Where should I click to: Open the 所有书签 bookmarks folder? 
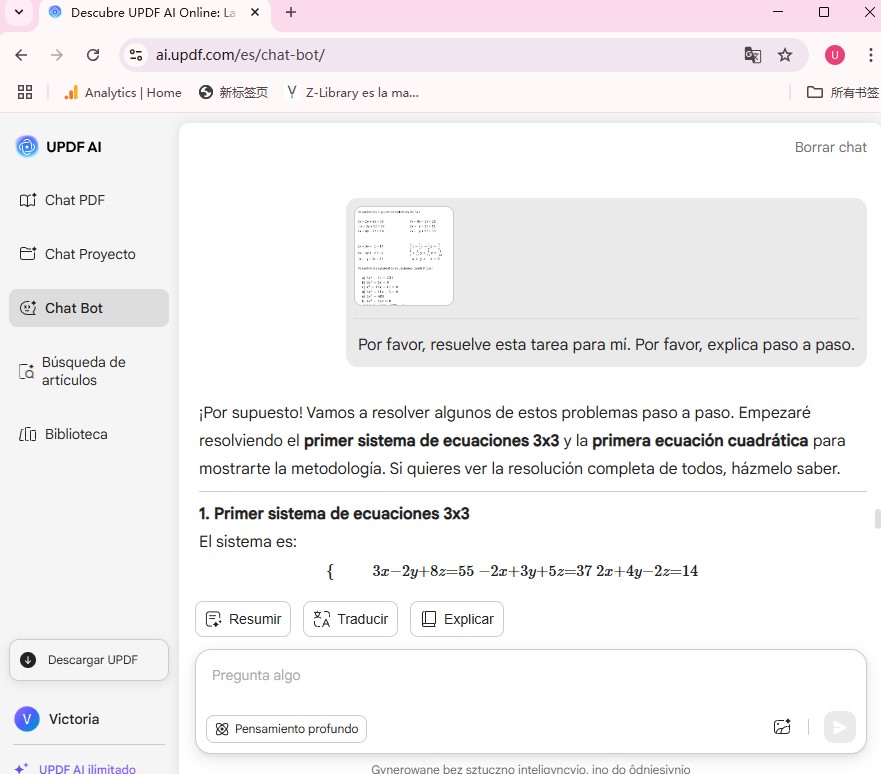pyautogui.click(x=842, y=92)
